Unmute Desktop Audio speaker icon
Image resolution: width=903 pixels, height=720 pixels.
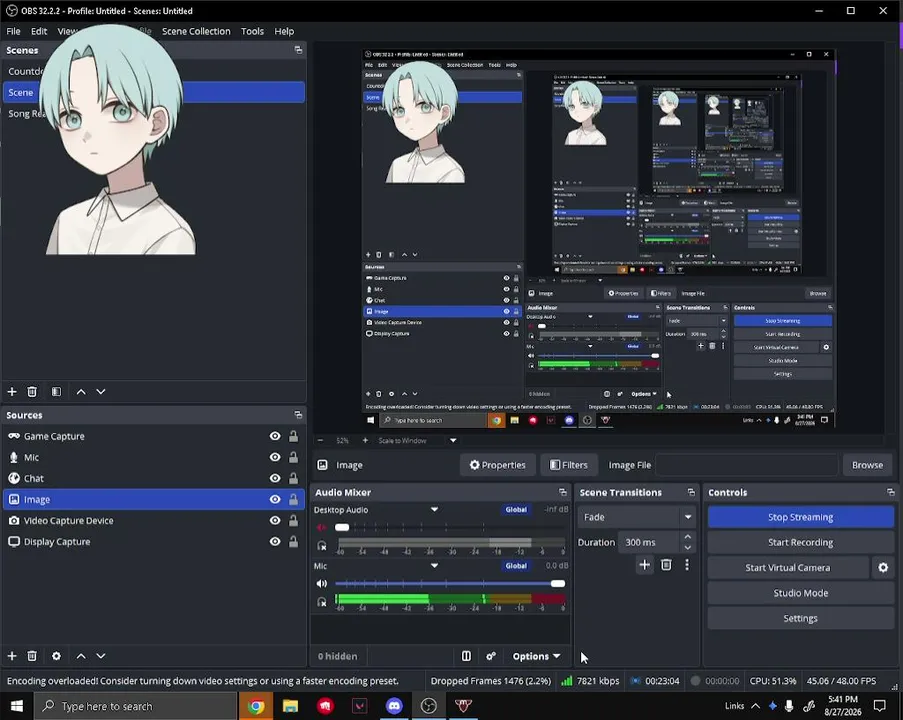[322, 527]
